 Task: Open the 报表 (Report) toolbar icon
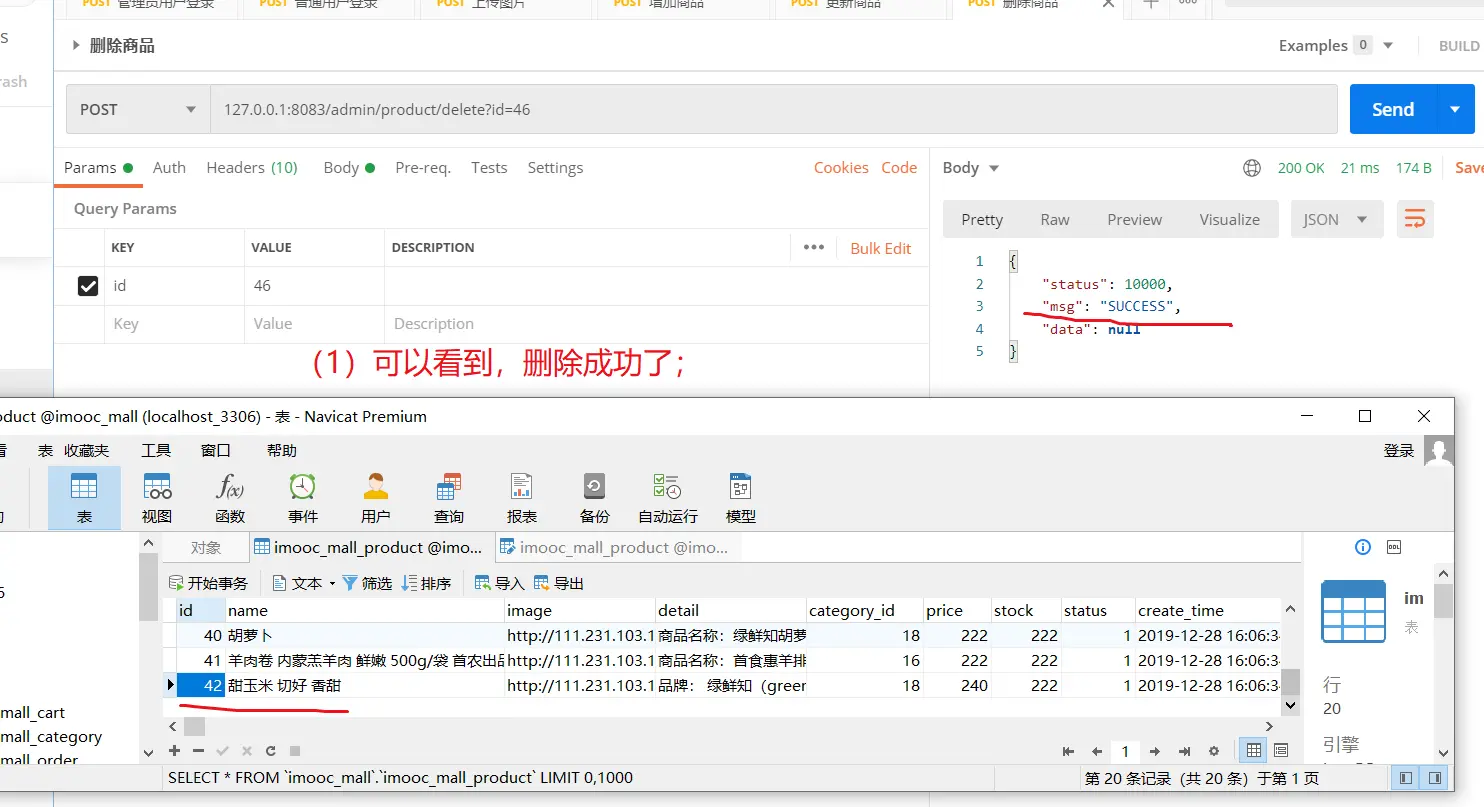521,498
